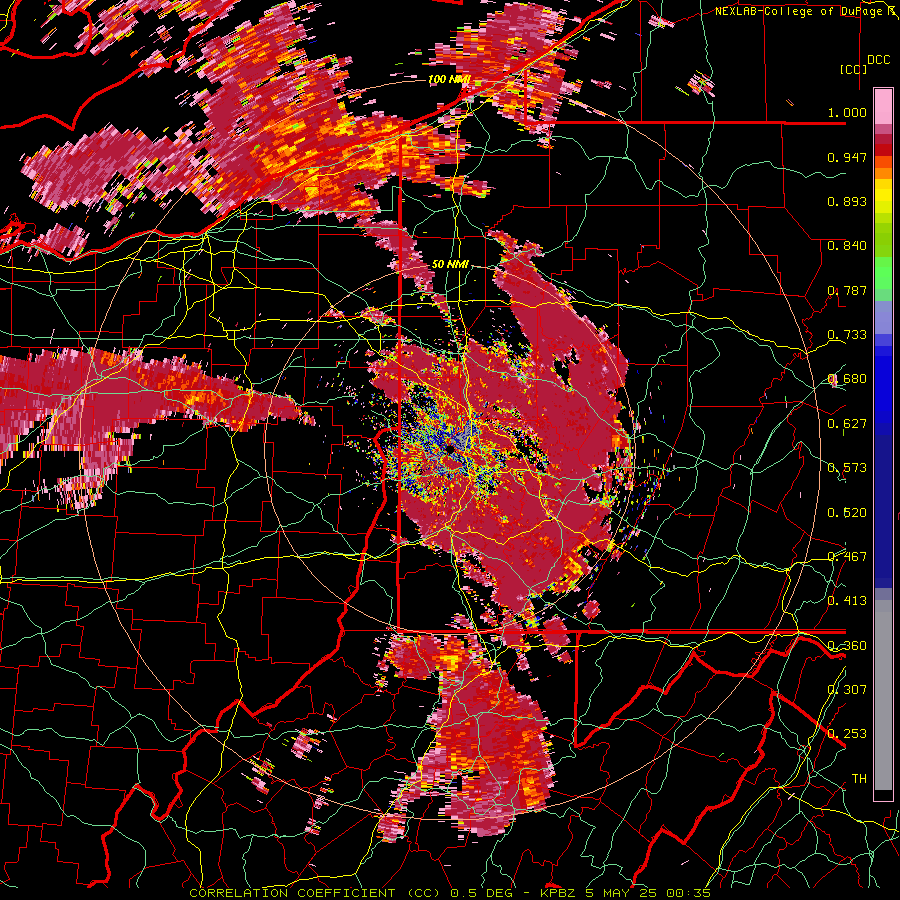Select the 0.947 scale value

[x=847, y=157]
